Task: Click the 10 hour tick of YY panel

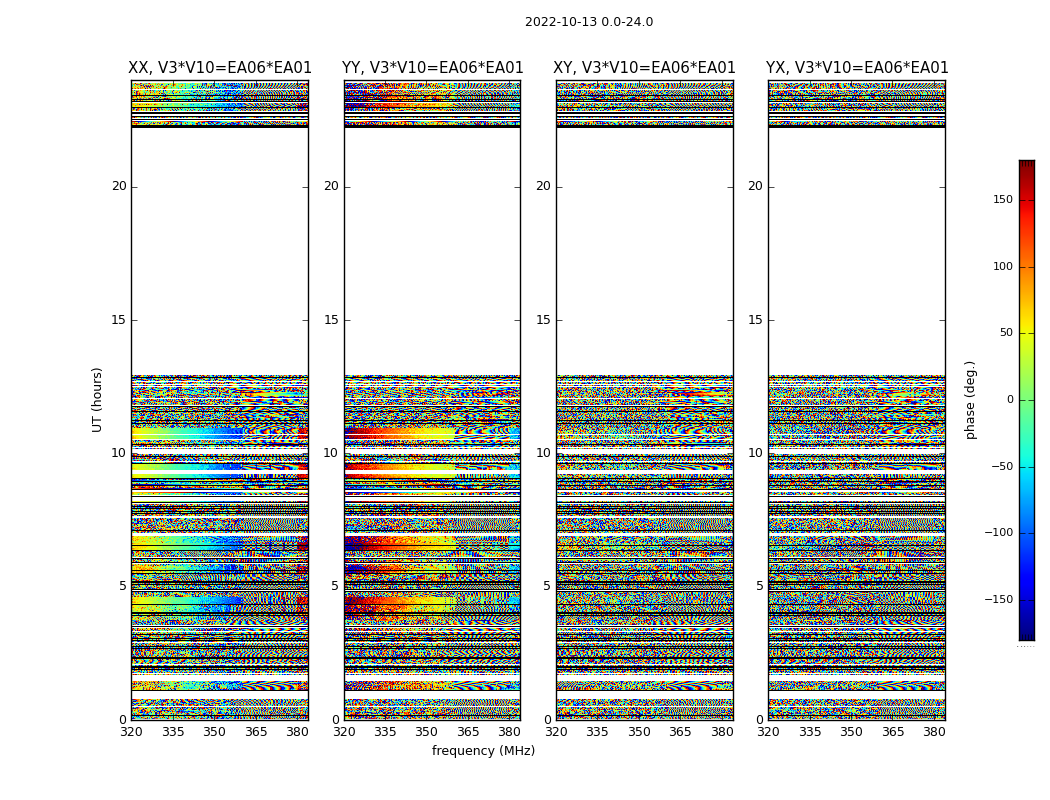Action: pyautogui.click(x=331, y=453)
